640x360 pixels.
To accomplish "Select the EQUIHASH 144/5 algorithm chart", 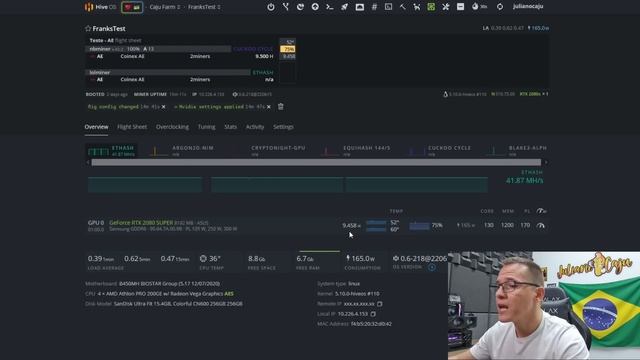I will click(357, 151).
